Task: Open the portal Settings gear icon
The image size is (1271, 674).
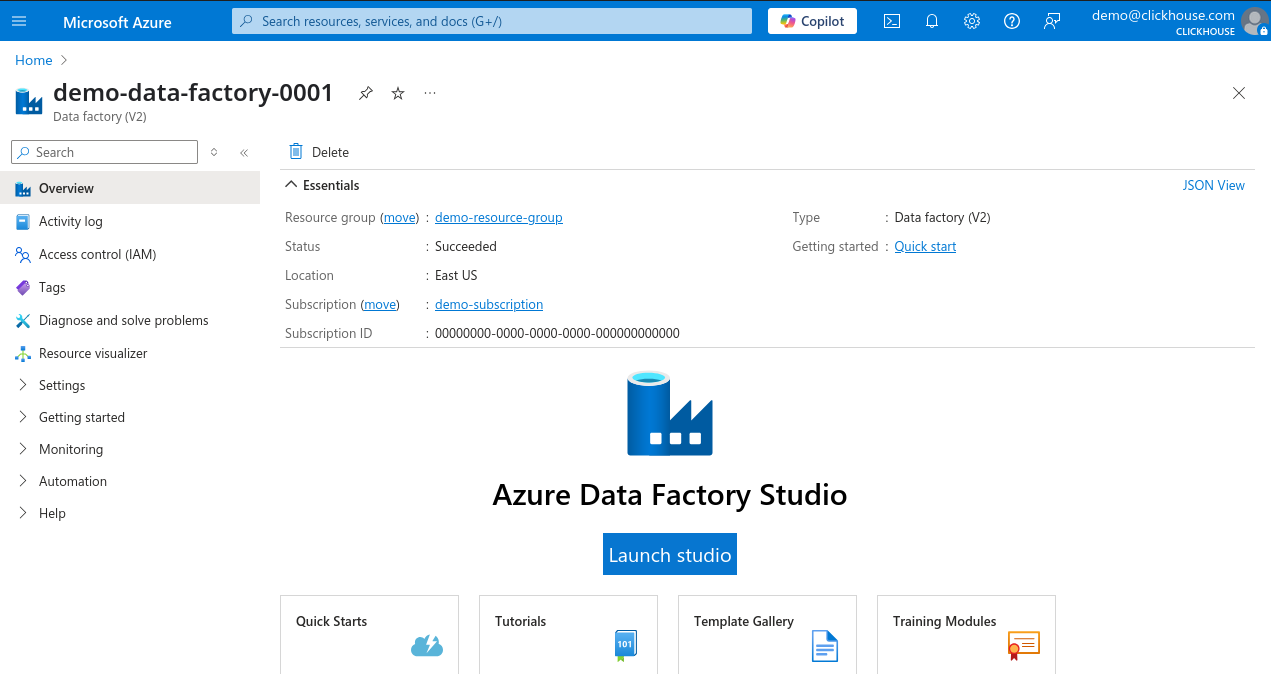Action: point(971,21)
